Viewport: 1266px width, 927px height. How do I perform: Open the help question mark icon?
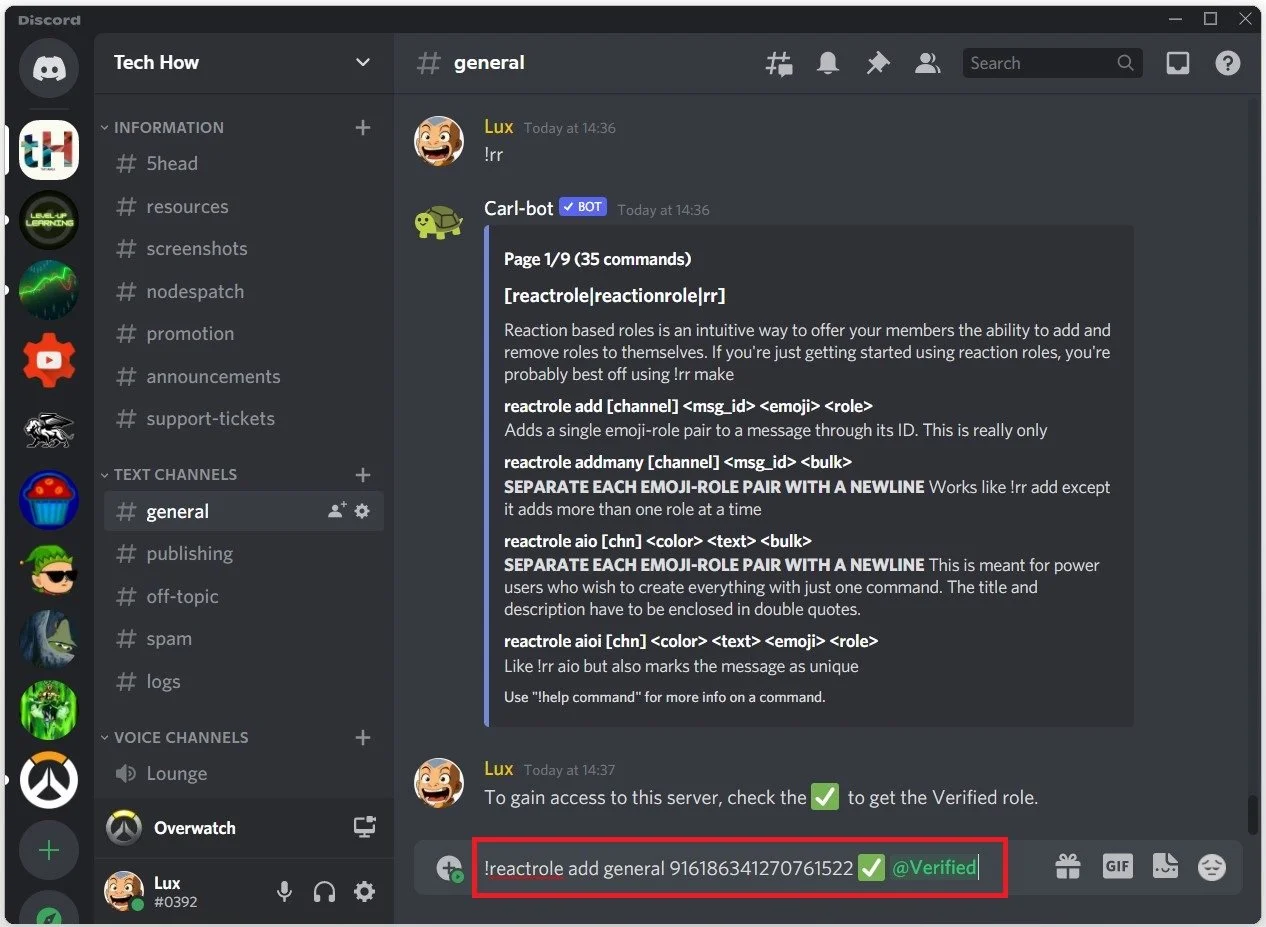pos(1227,63)
